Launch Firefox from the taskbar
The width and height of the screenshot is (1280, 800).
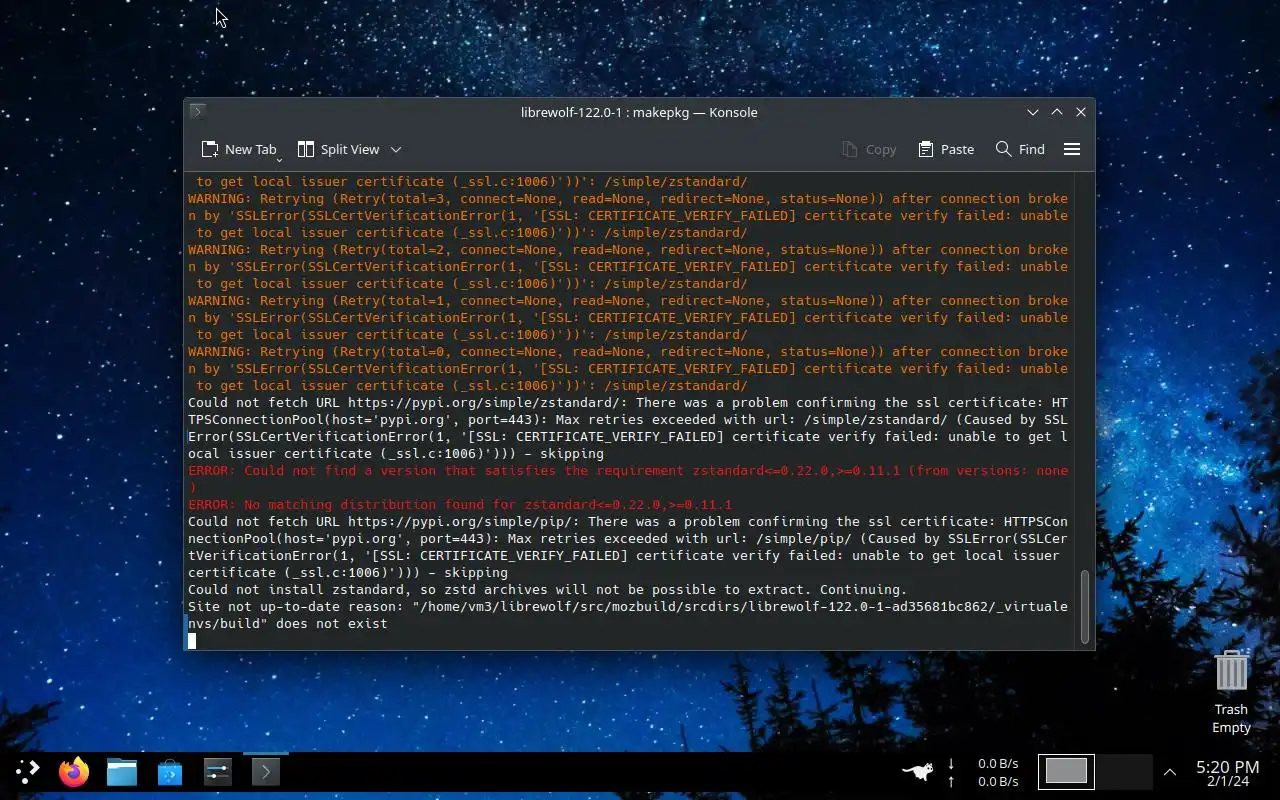pos(74,771)
